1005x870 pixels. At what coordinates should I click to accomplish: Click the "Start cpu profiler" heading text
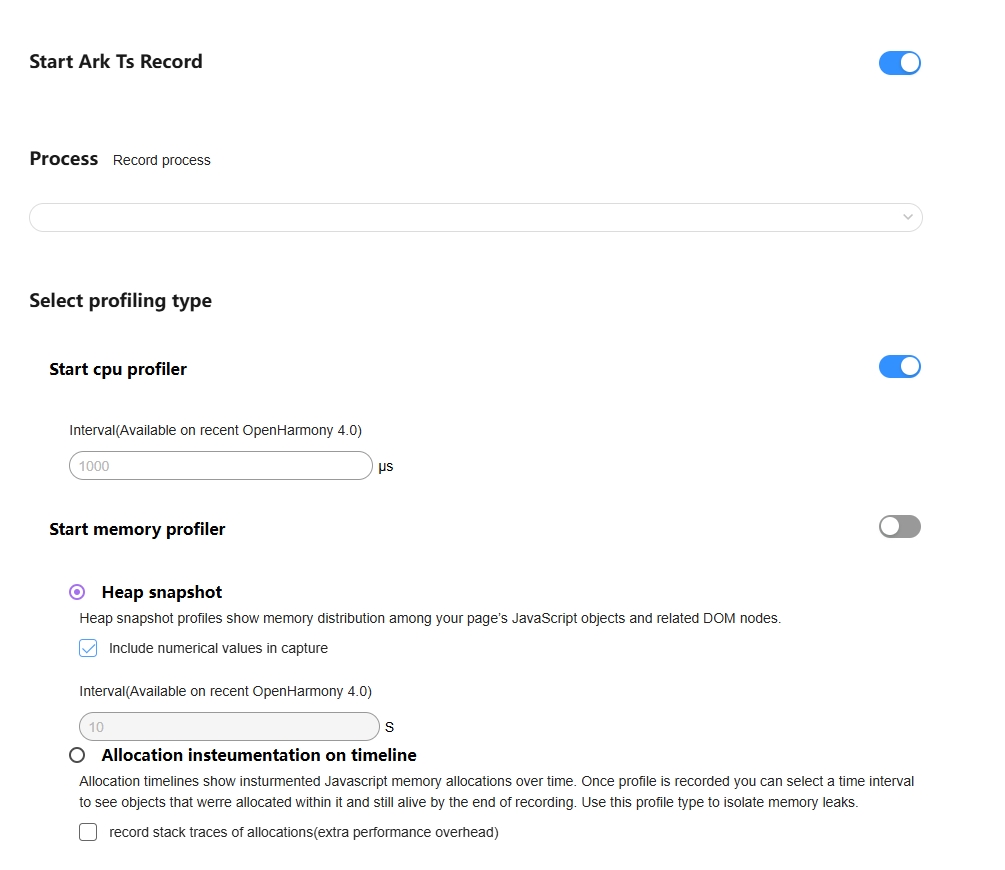tap(118, 369)
